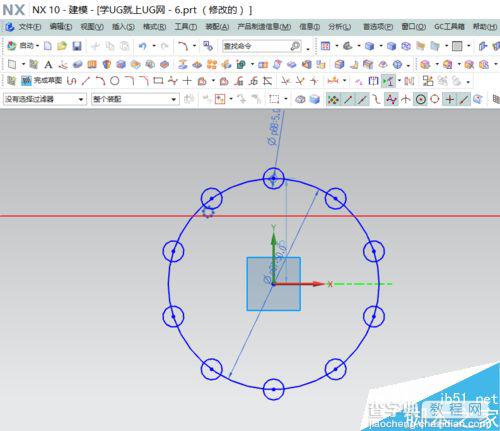500x431 pixels.
Task: Open the Edit (编辑) menu
Action: click(x=61, y=27)
